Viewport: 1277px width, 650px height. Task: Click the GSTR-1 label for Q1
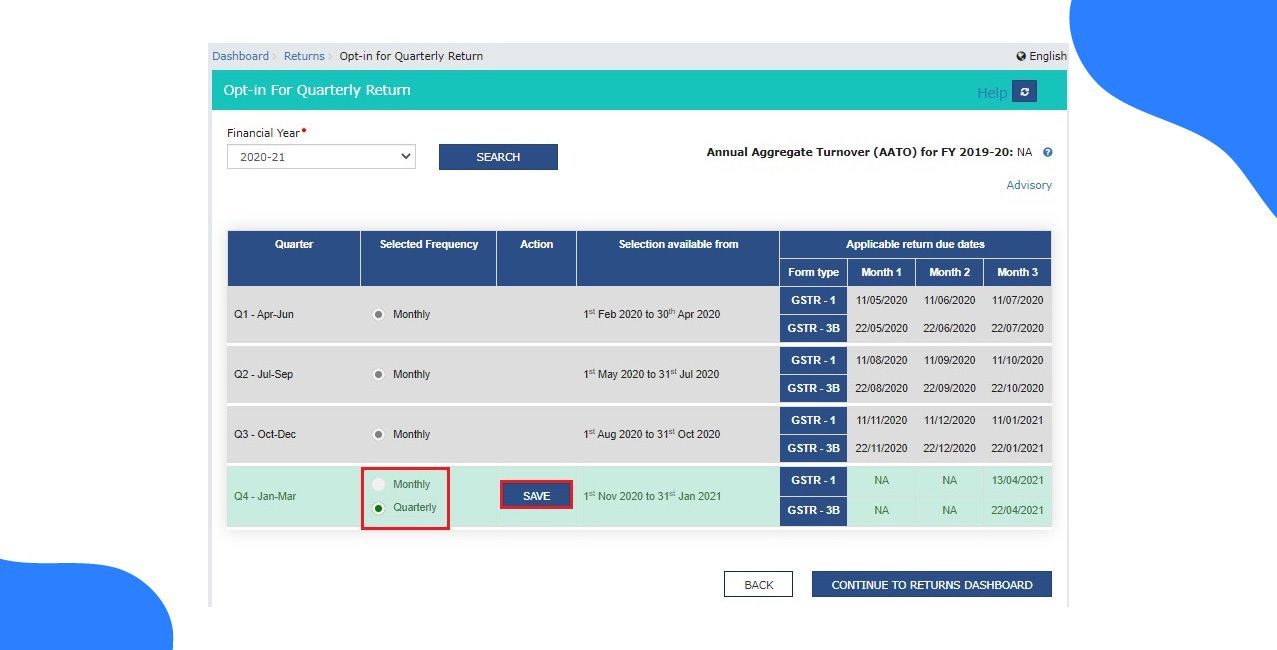[x=812, y=299]
